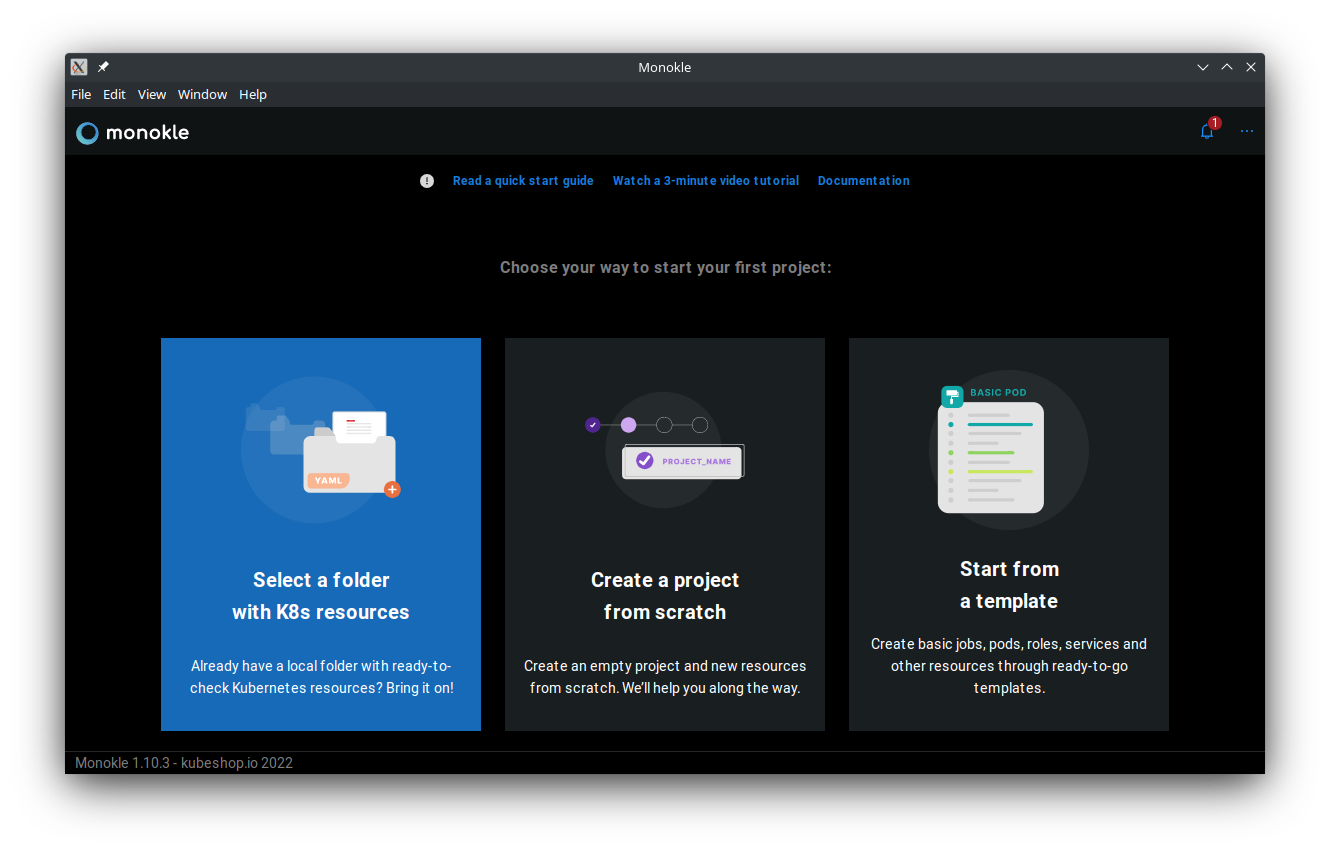Click the X app icon in title bar
Screen dimensions: 1330x851
(x=79, y=67)
